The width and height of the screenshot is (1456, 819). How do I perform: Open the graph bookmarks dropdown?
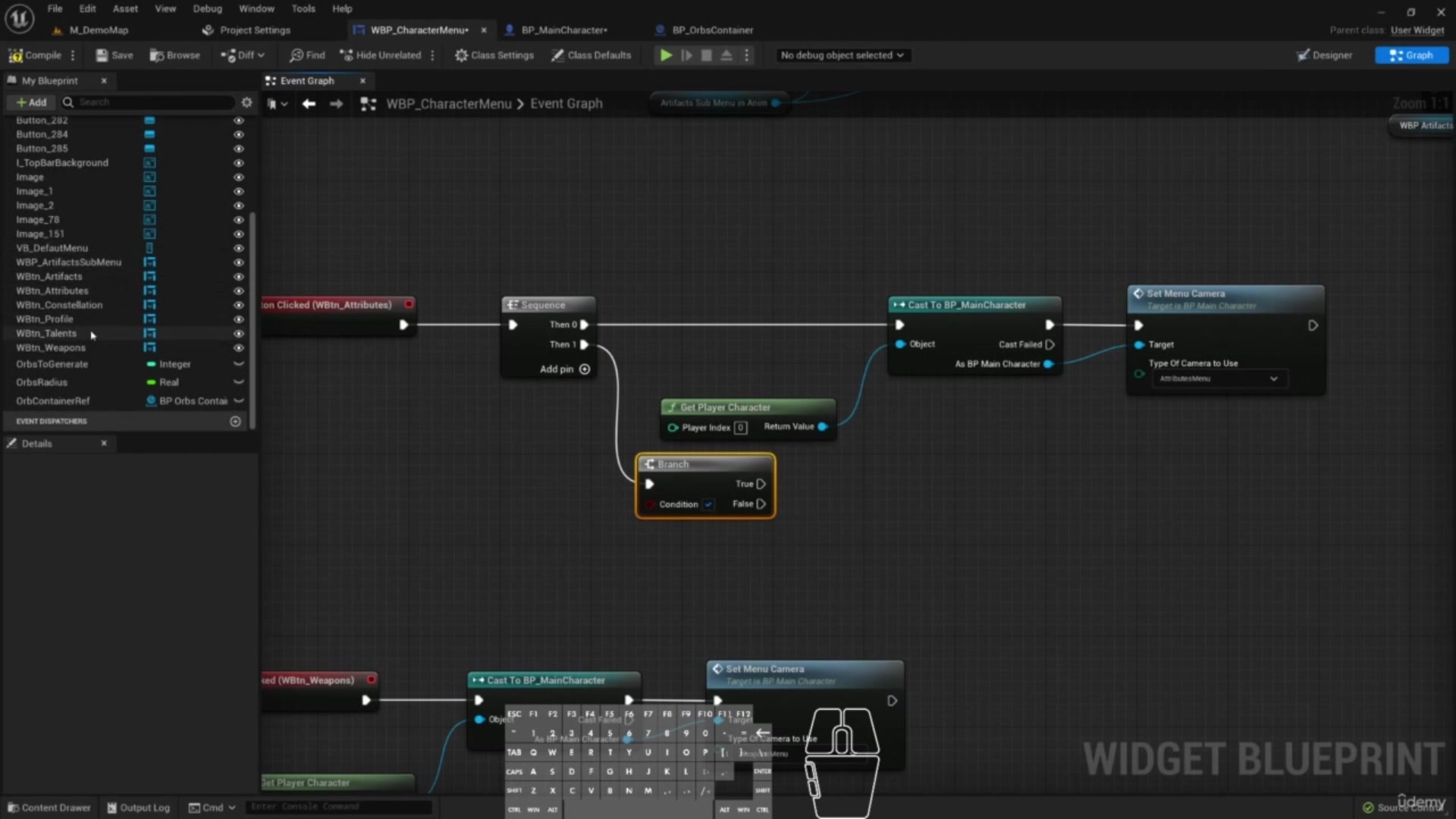(x=278, y=104)
